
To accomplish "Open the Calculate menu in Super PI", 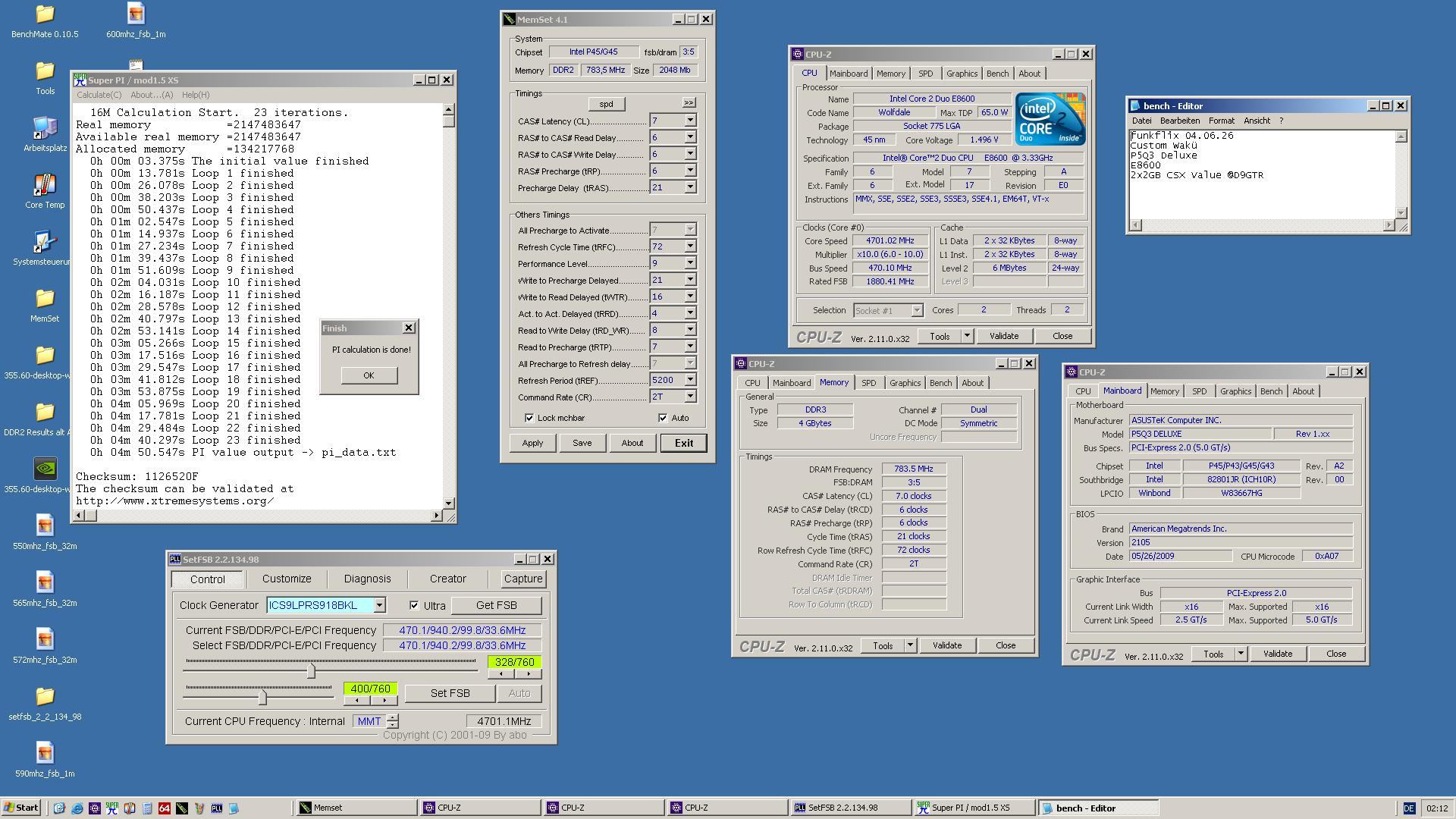I will [x=99, y=95].
